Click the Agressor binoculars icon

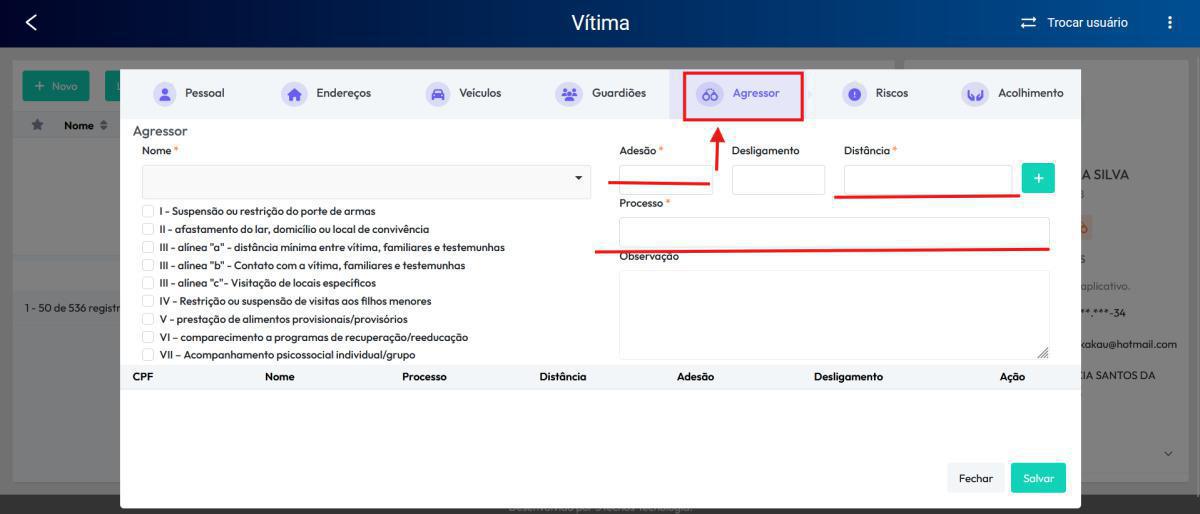pyautogui.click(x=710, y=94)
